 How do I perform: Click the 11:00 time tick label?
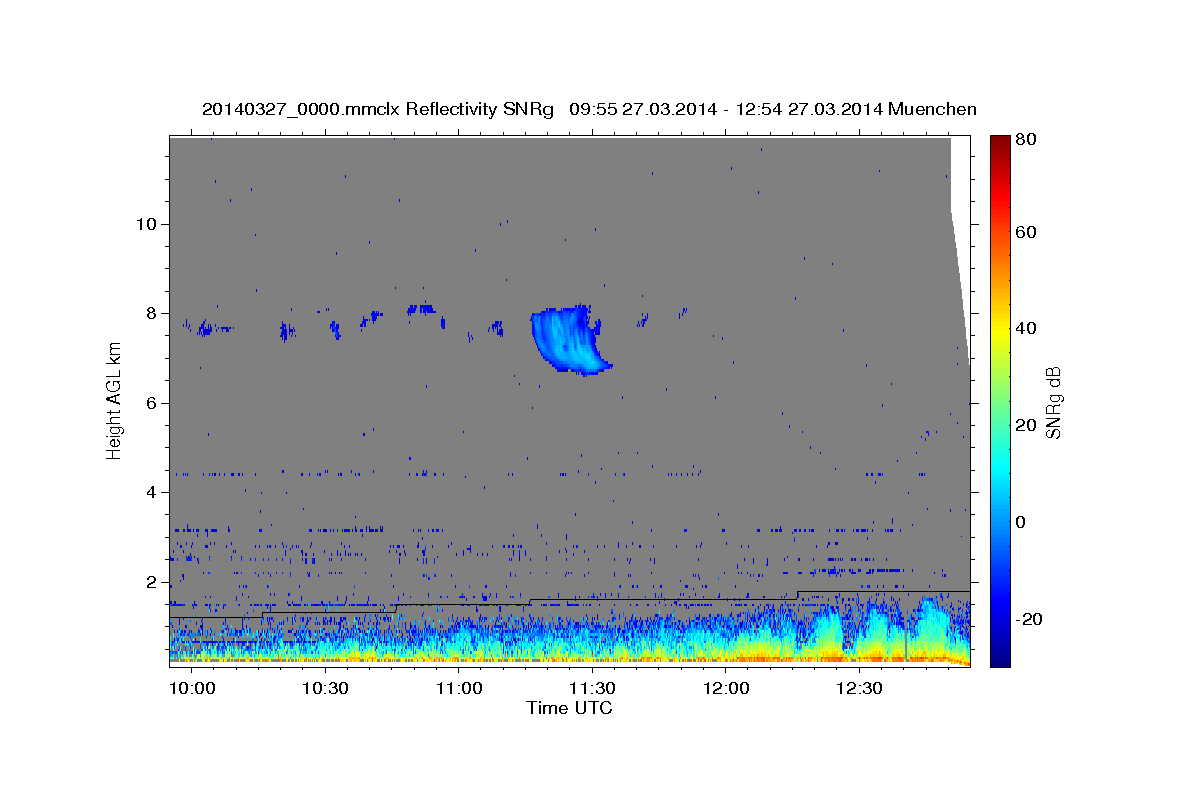tap(459, 689)
